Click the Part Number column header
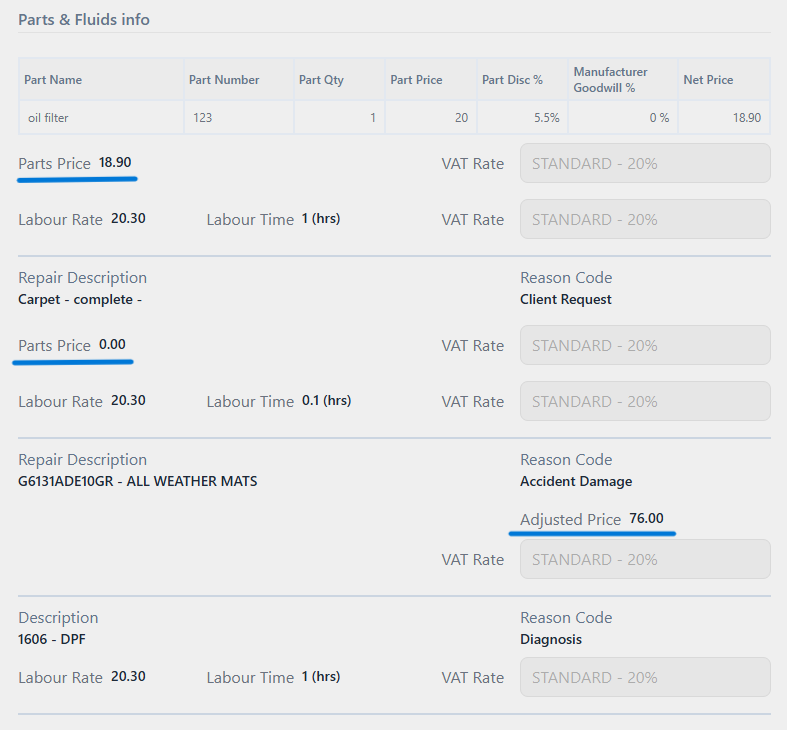Image resolution: width=787 pixels, height=730 pixels. pos(226,80)
